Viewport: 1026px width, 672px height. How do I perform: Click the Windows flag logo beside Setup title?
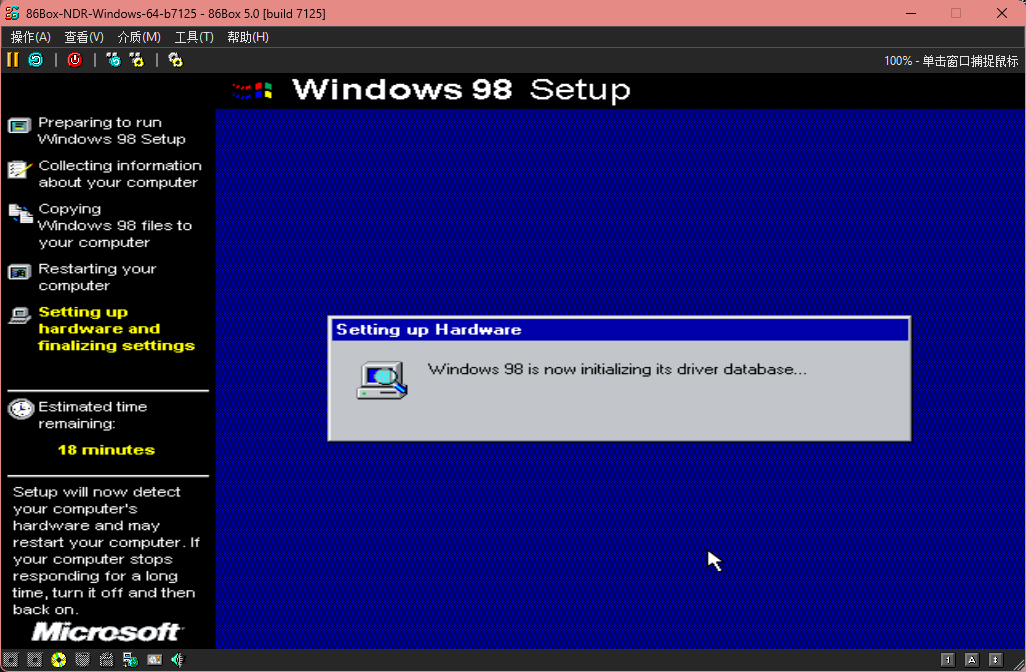pos(253,90)
